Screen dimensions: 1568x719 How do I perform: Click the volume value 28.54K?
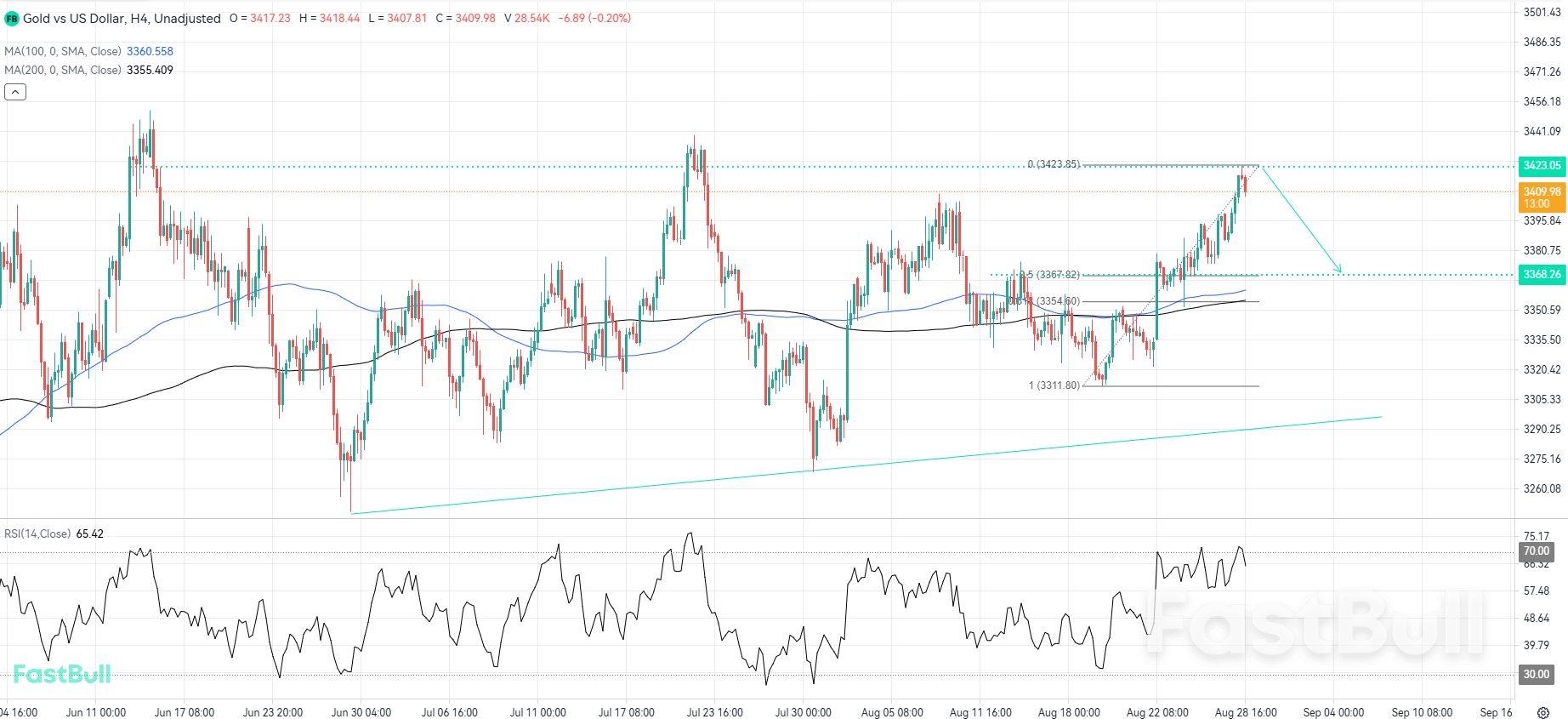pyautogui.click(x=532, y=19)
